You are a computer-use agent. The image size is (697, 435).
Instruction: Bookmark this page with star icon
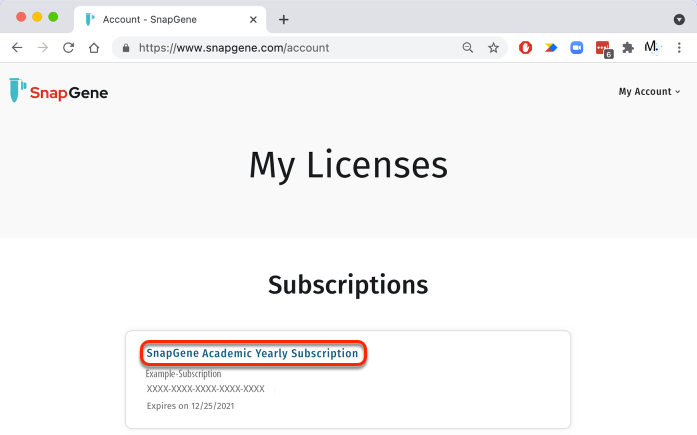493,47
